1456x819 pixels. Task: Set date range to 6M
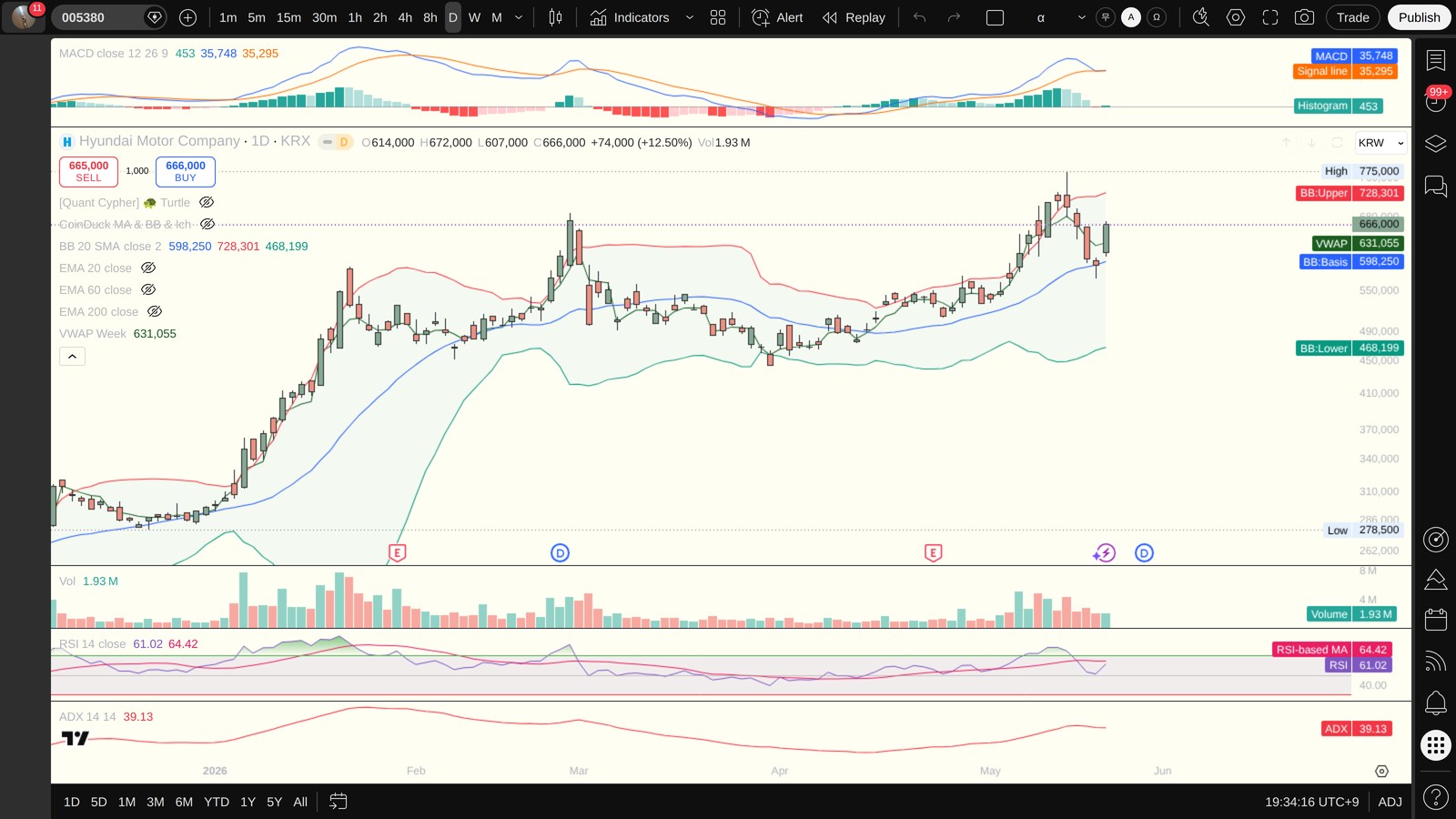click(x=184, y=802)
